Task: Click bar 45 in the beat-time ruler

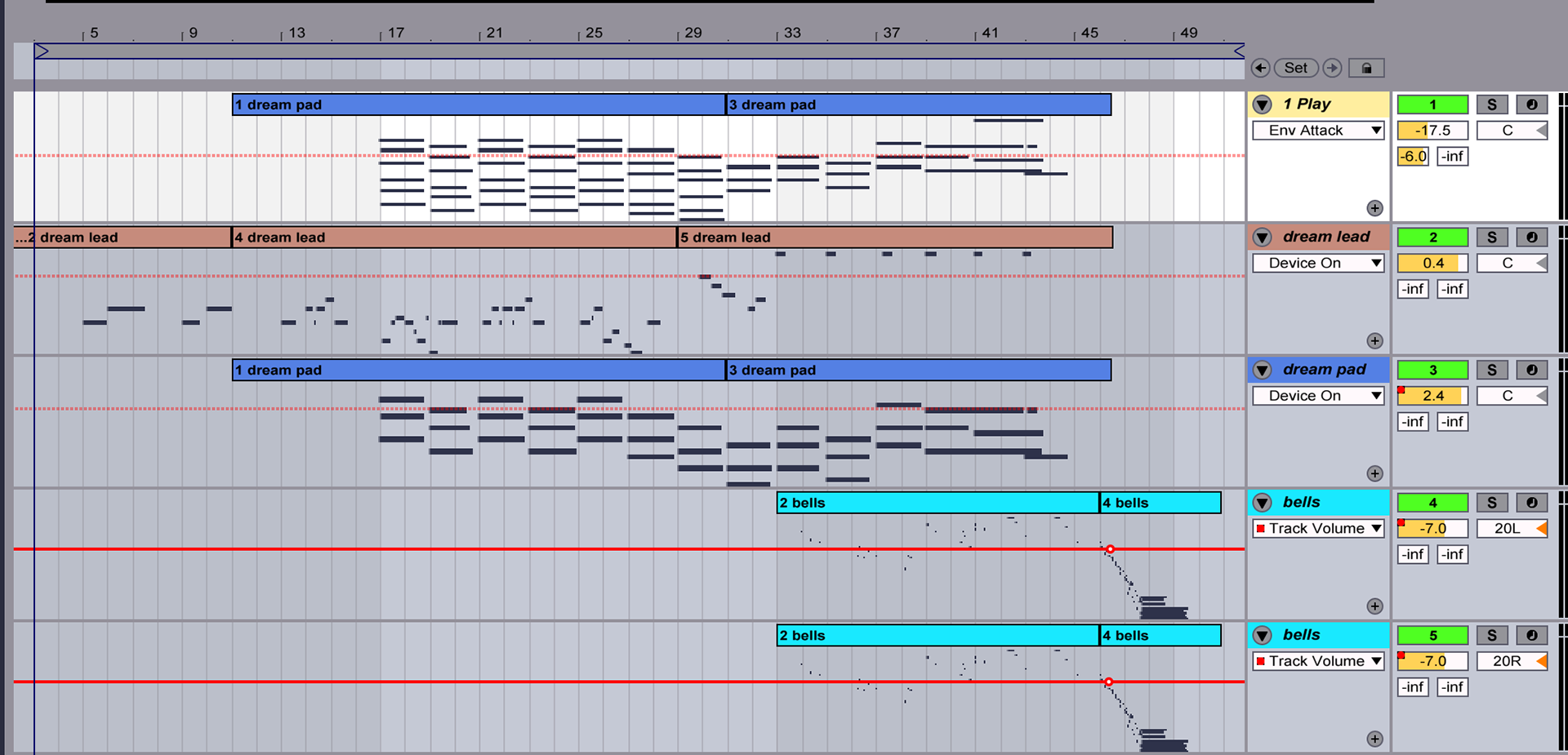Action: (x=1089, y=33)
